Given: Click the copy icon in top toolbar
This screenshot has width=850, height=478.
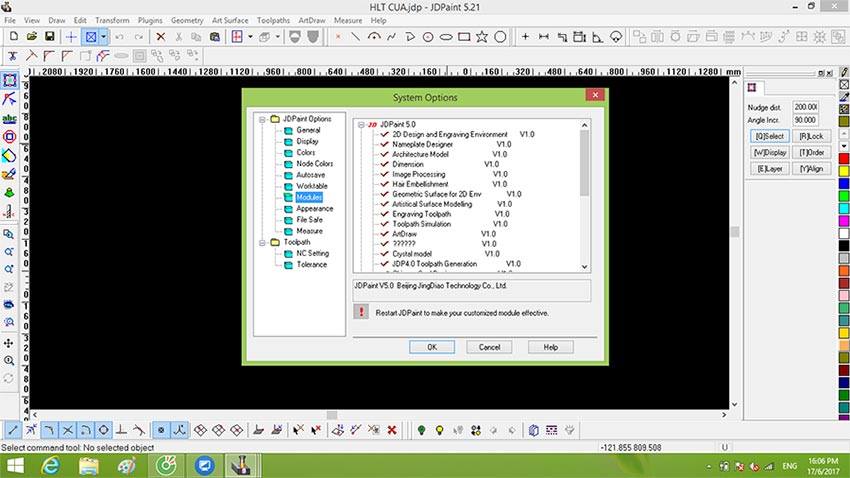Looking at the screenshot, I should (196, 37).
